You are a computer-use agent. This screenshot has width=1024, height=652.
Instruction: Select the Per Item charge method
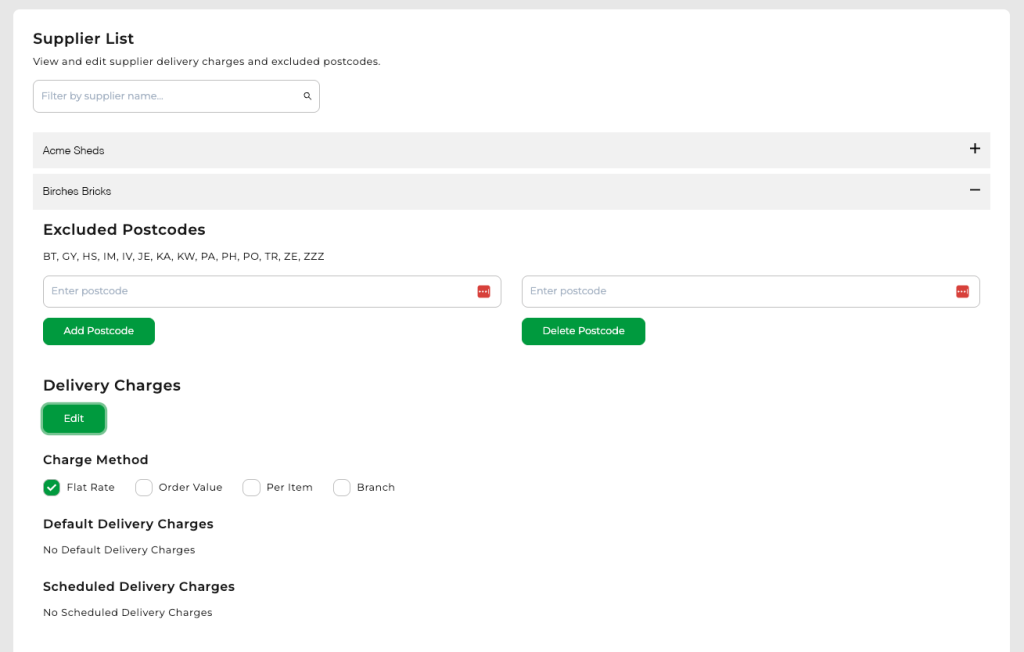pyautogui.click(x=251, y=487)
